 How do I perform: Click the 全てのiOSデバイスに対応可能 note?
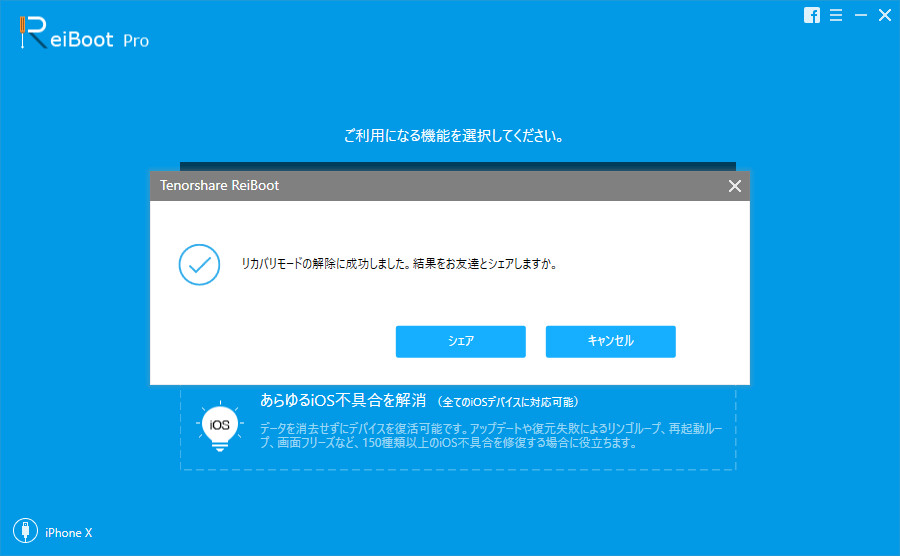click(x=508, y=402)
